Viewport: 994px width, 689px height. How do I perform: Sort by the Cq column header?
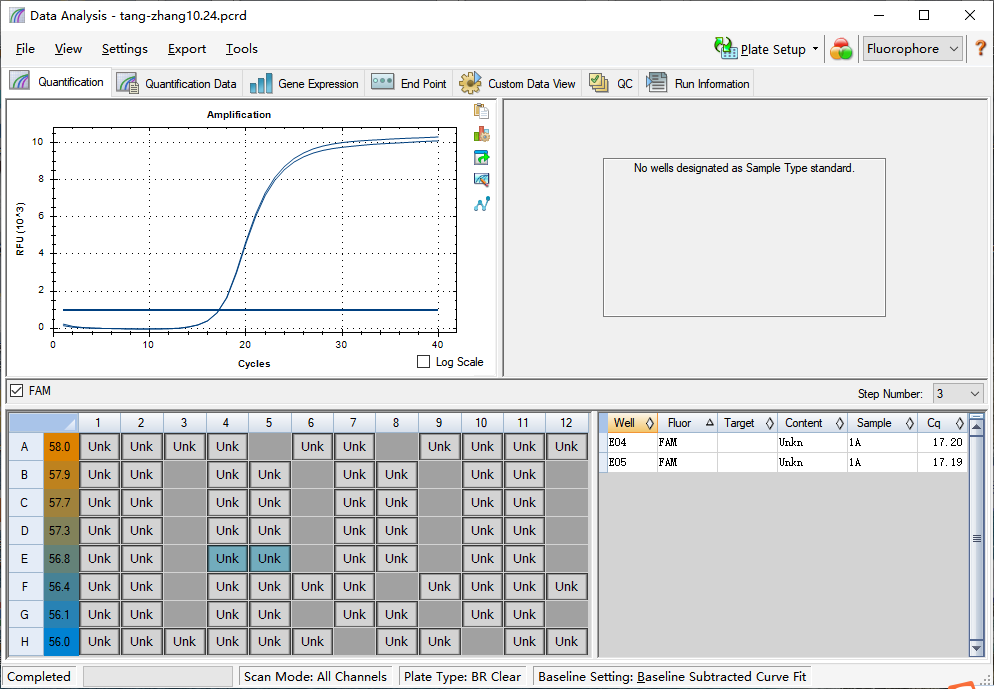(943, 423)
